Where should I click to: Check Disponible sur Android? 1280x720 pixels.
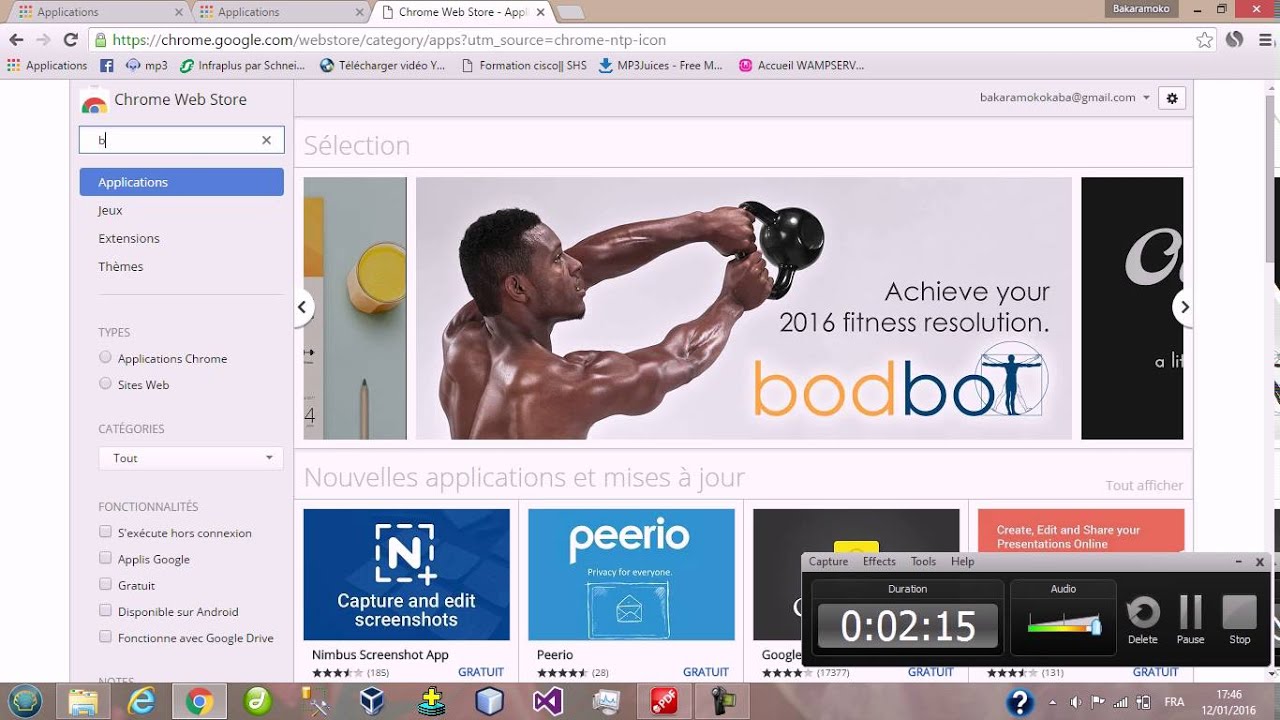105,610
